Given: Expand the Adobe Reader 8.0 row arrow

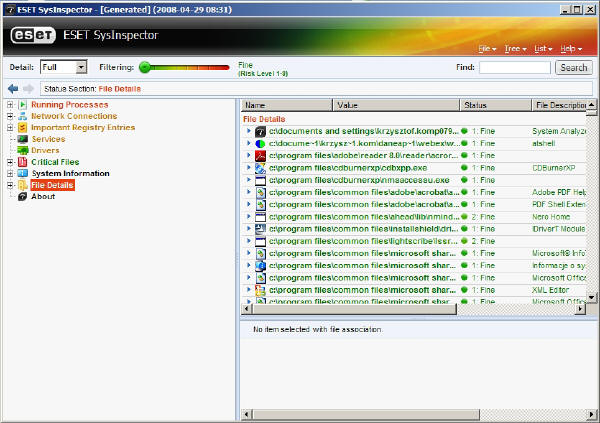Looking at the screenshot, I should click(x=249, y=155).
